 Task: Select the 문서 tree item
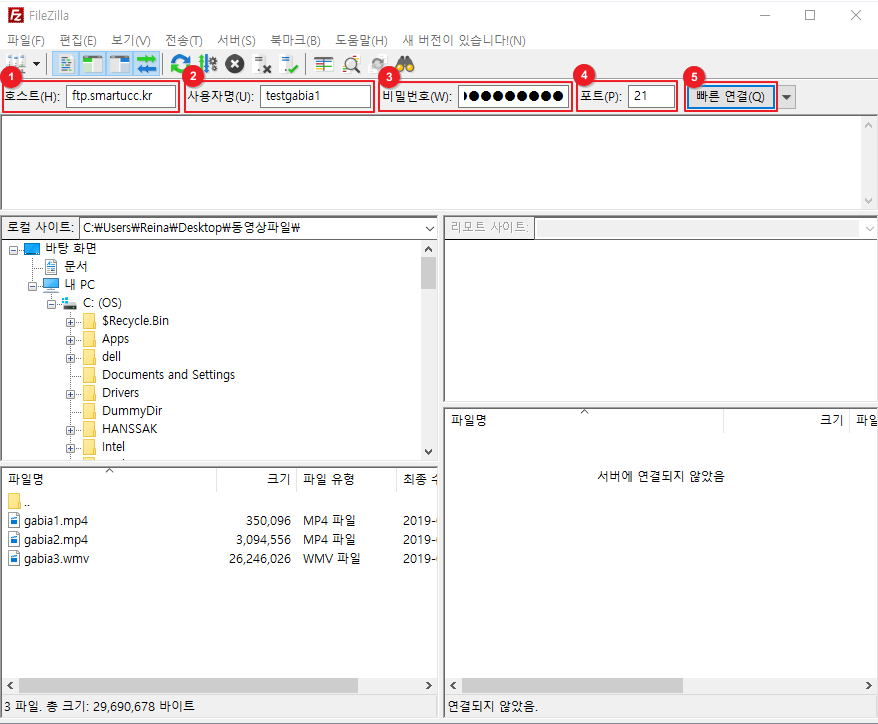point(76,267)
